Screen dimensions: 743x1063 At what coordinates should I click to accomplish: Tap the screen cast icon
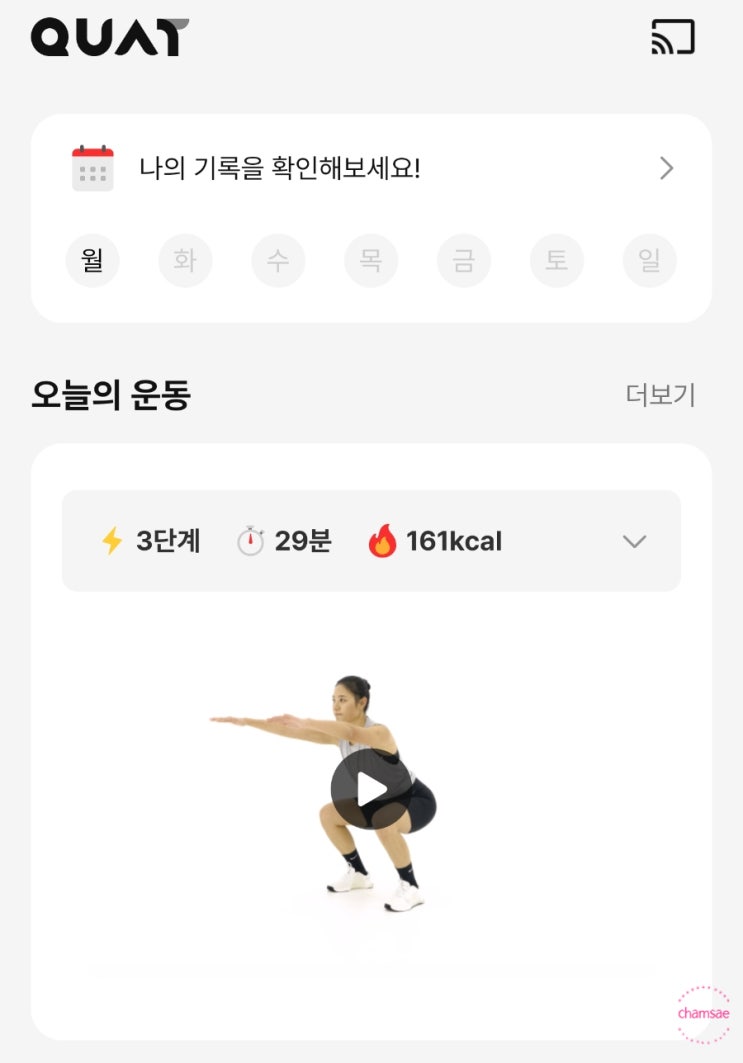click(672, 37)
